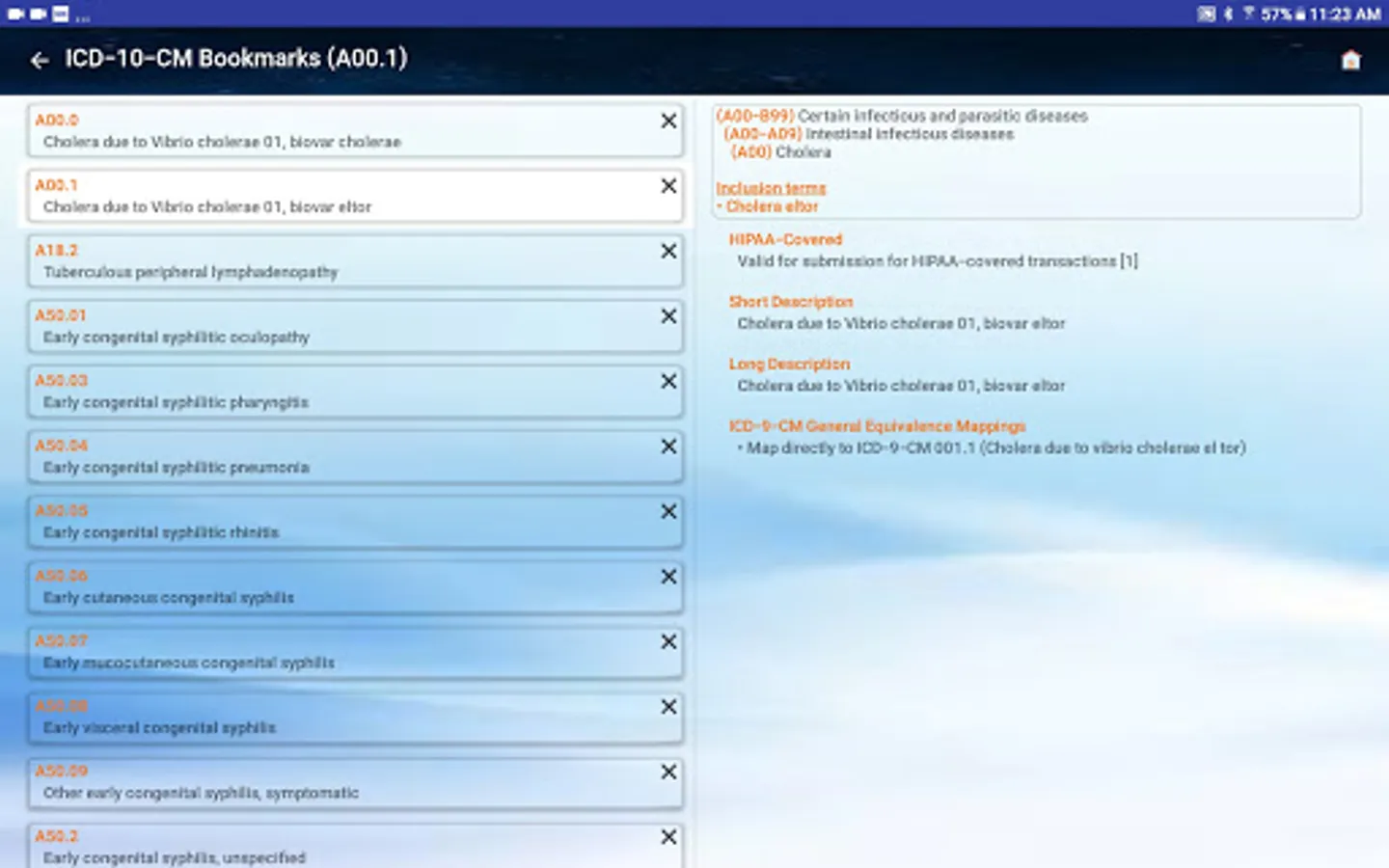Open Other early congenital syphilis, symptomatic
The image size is (1389, 868).
(355, 782)
